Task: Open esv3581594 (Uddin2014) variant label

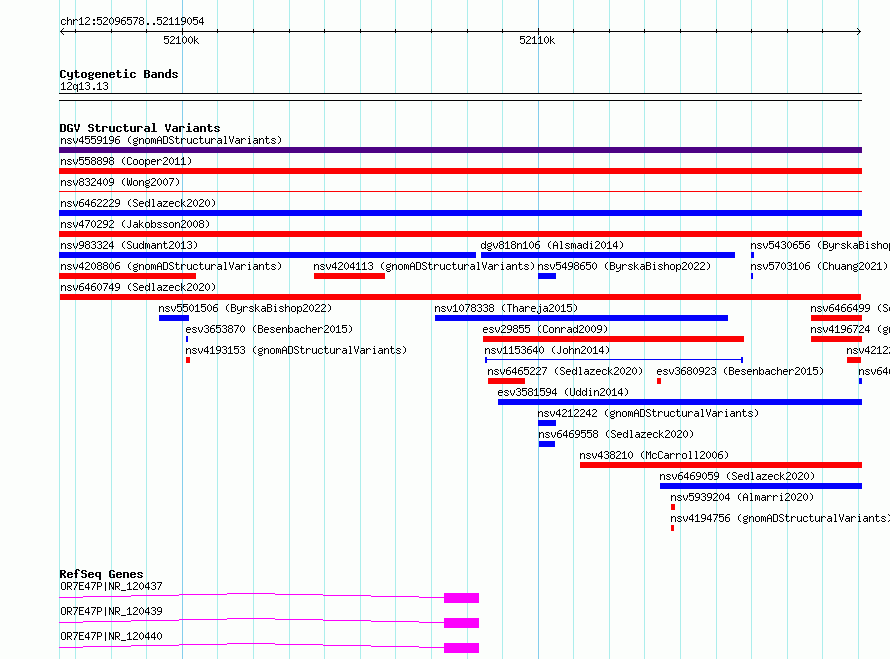Action: (563, 392)
